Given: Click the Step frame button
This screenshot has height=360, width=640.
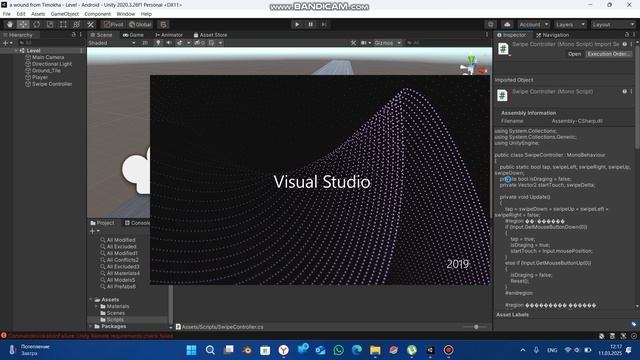Looking at the screenshot, I should 324,24.
